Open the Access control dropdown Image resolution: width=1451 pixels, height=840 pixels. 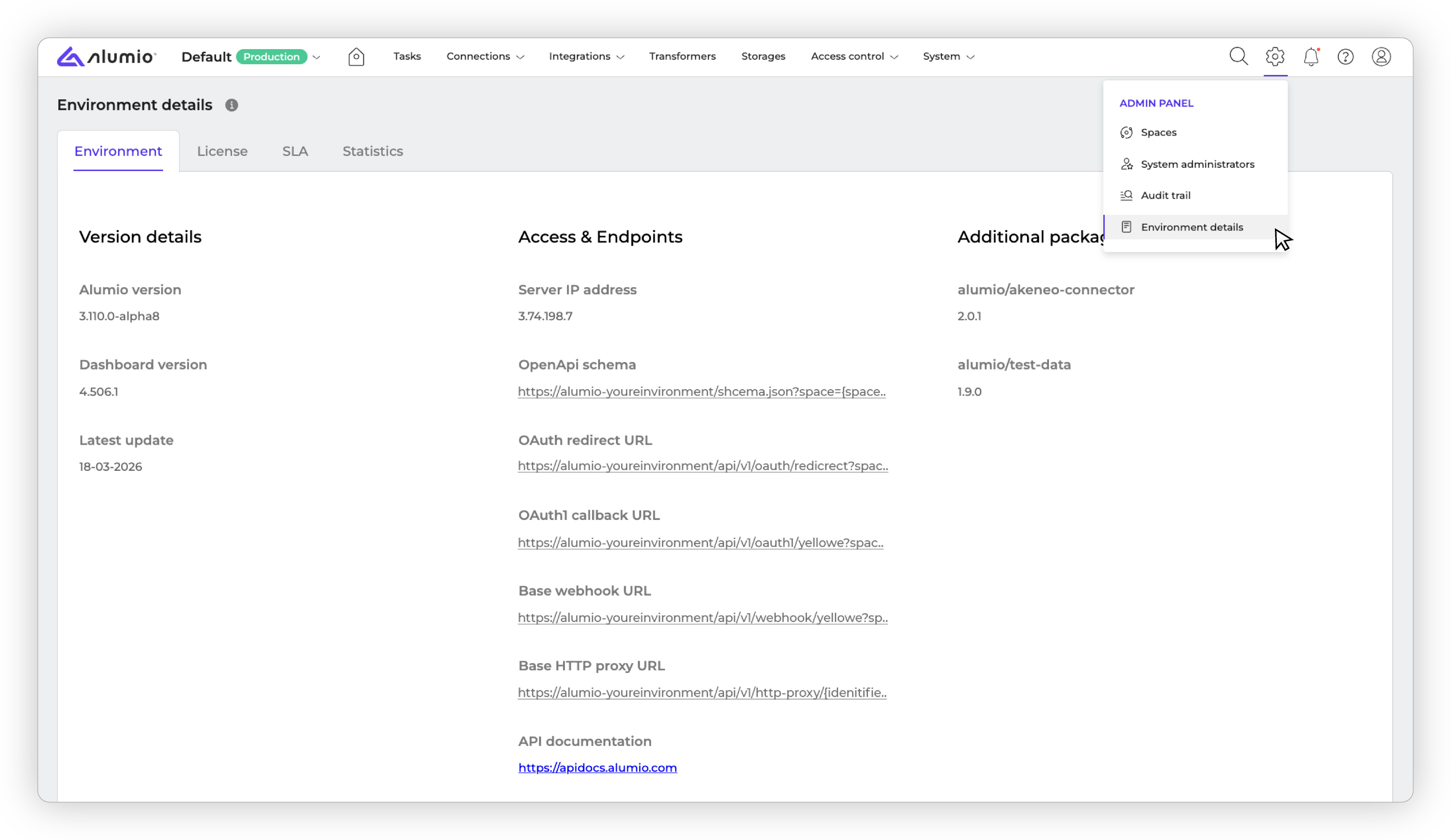pyautogui.click(x=854, y=56)
